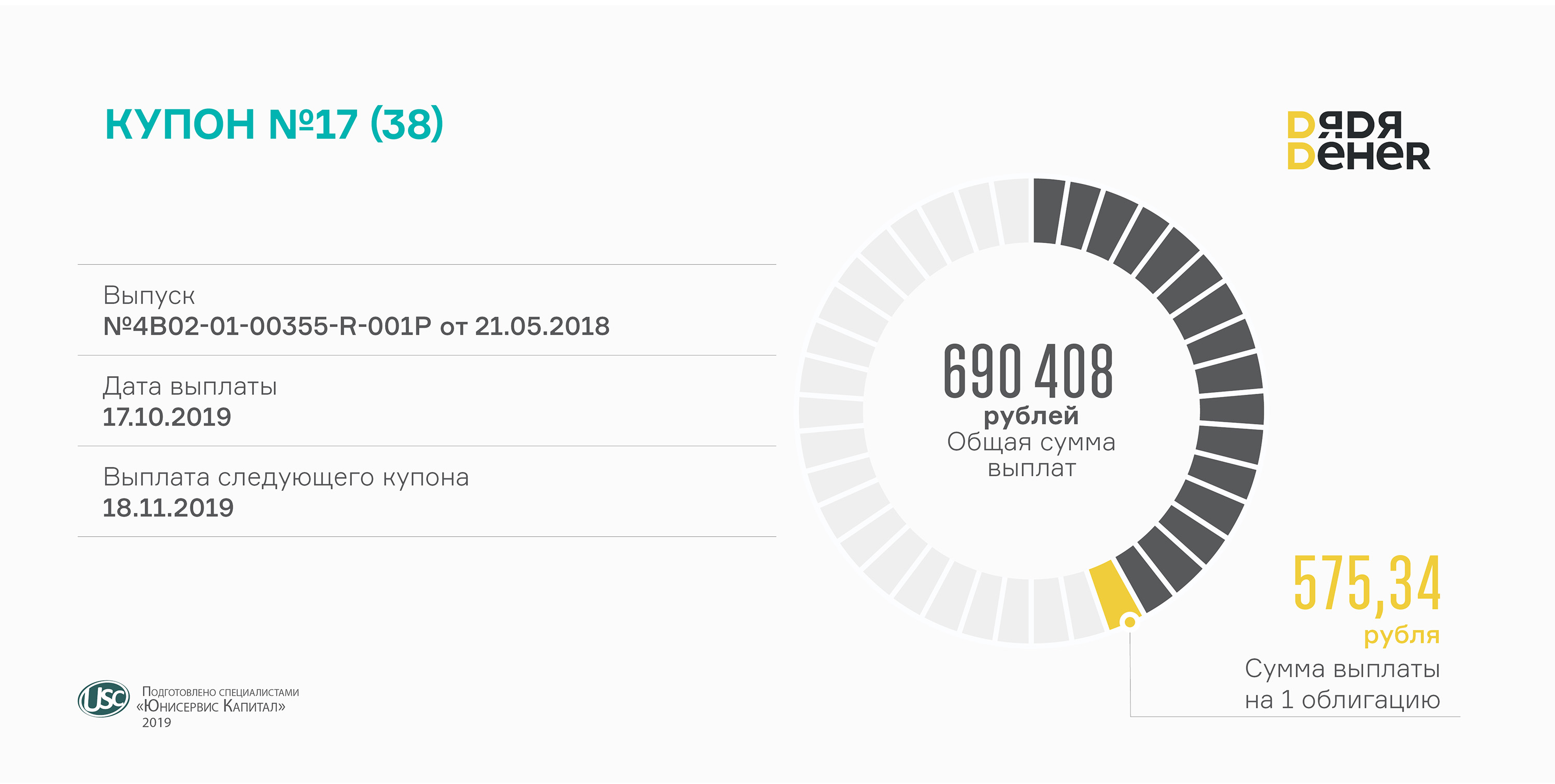Click the Выплата следующего купона label
The height and width of the screenshot is (784, 1555).
tap(286, 477)
